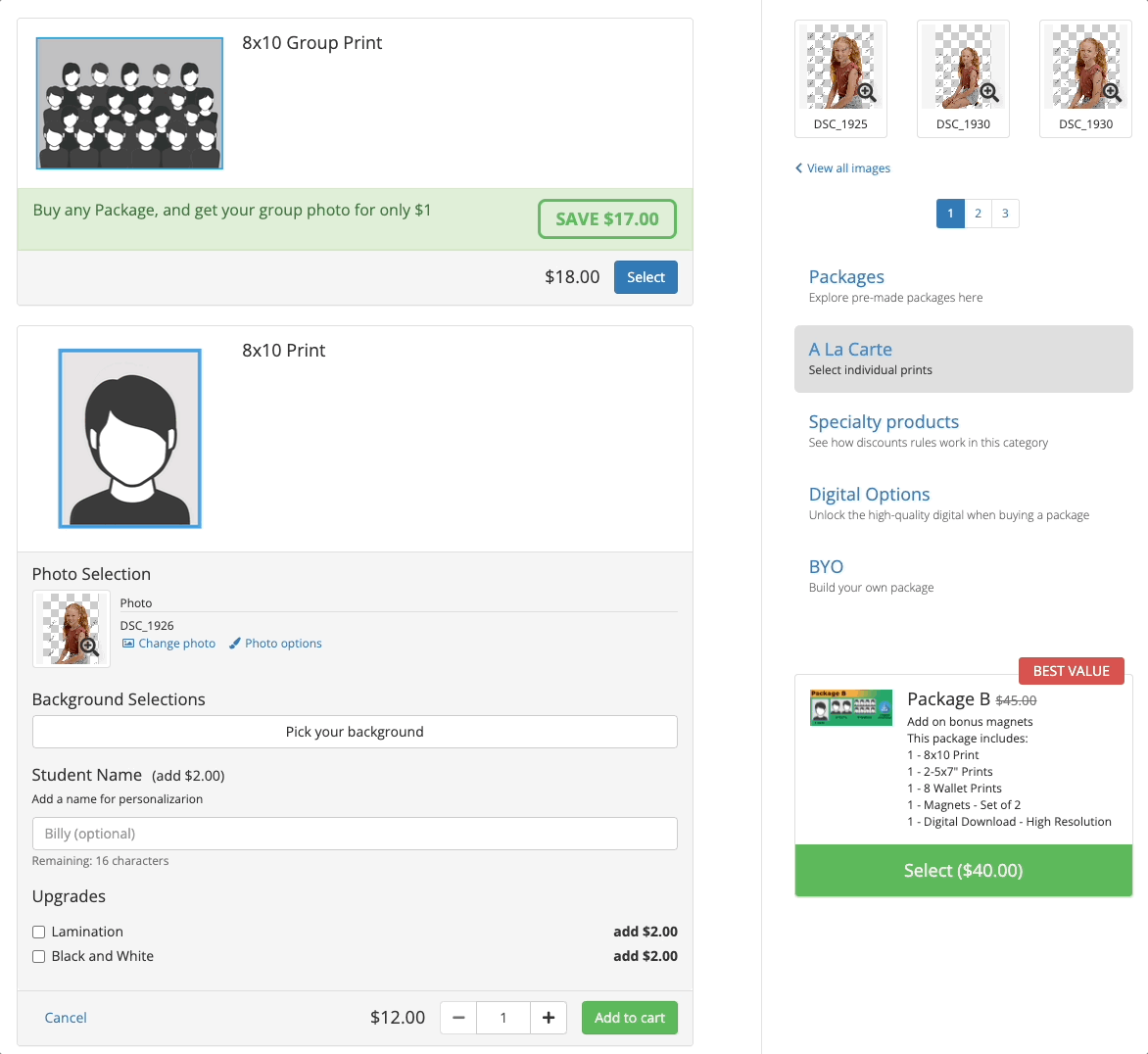Enable the Black and White checkbox
This screenshot has width=1148, height=1054.
coord(39,957)
